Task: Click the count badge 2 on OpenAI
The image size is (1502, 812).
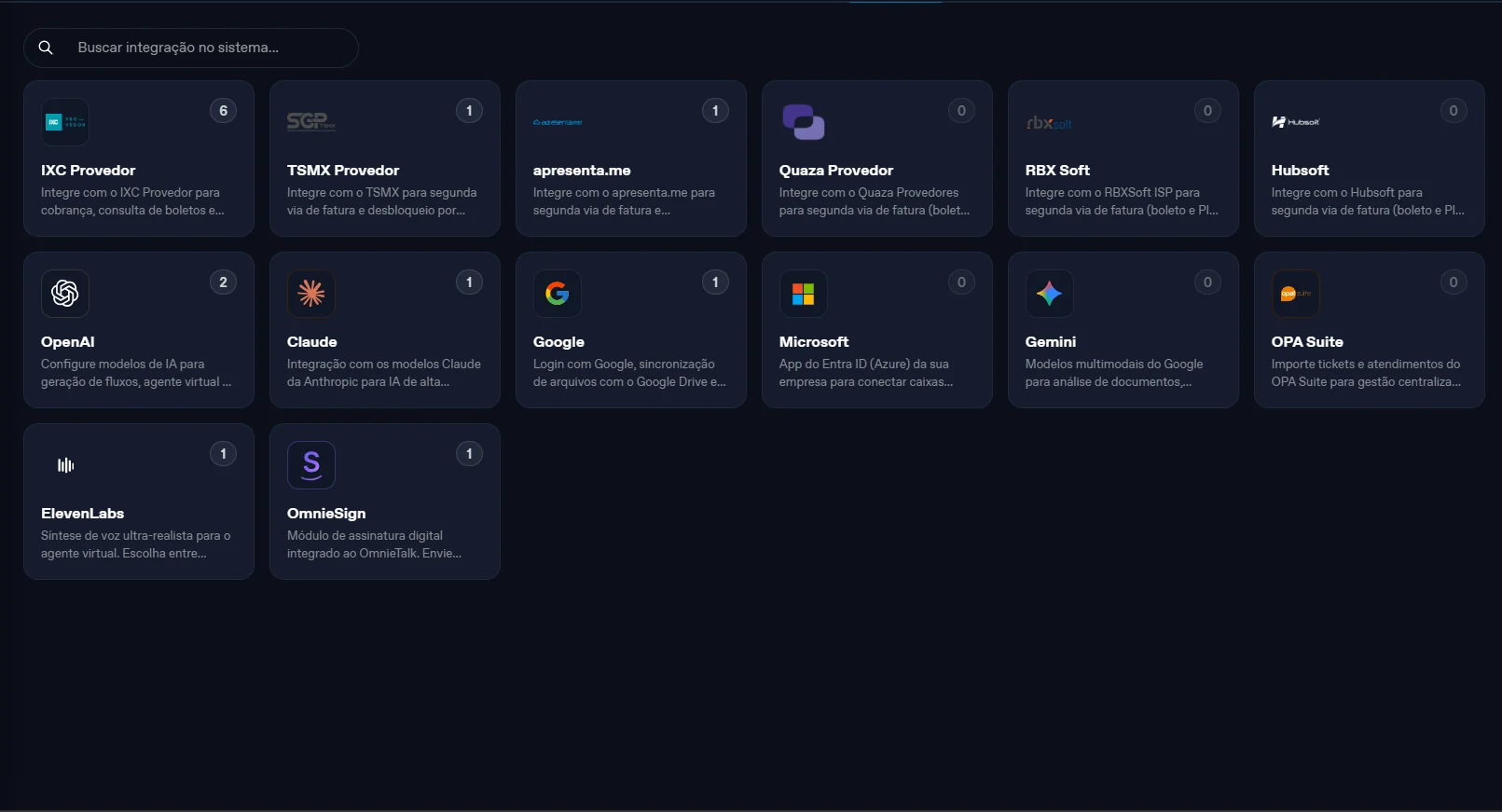Action: [x=223, y=282]
